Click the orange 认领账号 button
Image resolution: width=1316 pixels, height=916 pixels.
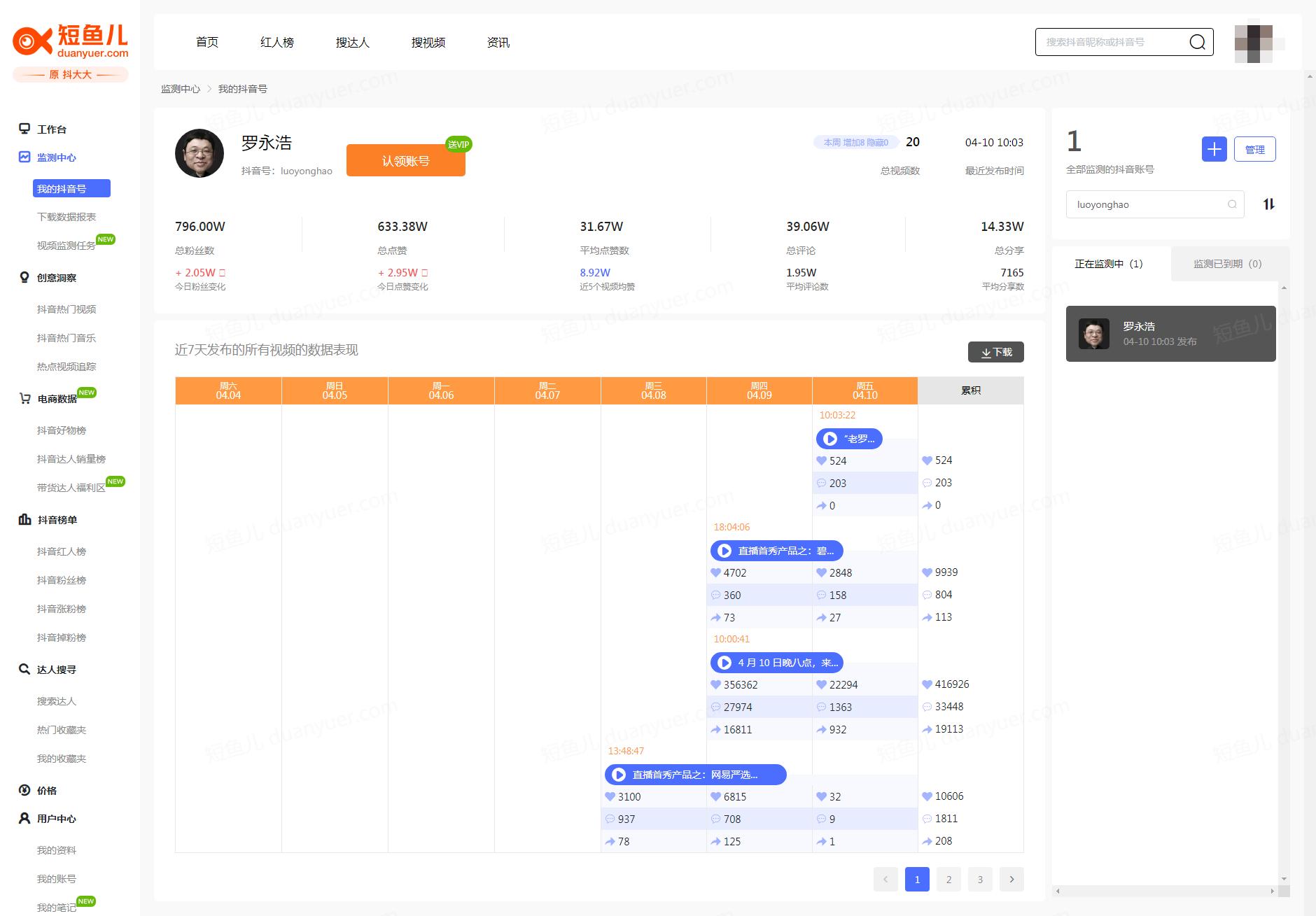(x=405, y=161)
